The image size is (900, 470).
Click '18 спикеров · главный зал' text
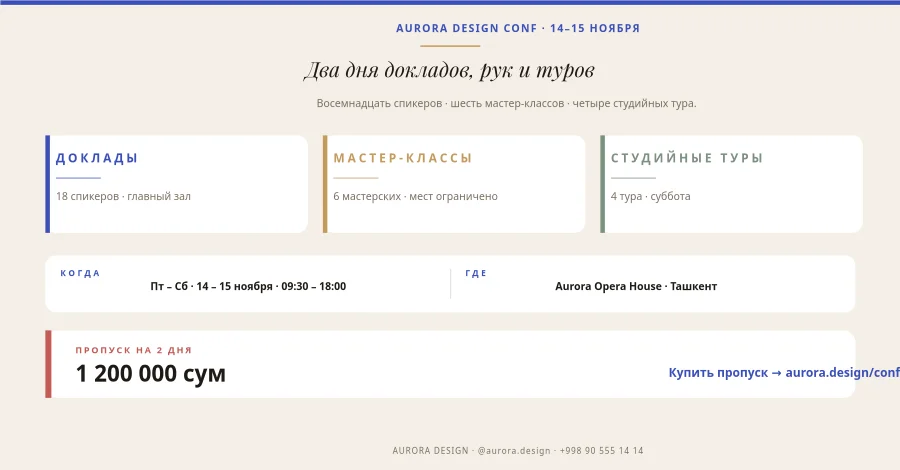coord(123,196)
